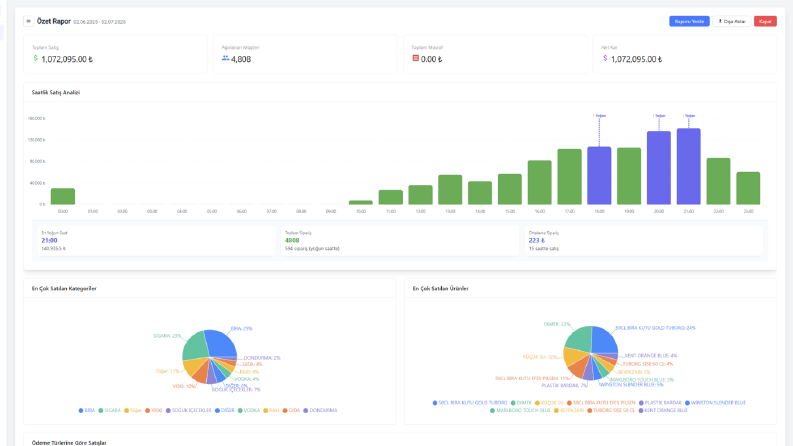Click the Net Kar amount 1,072,095.00 ₺
This screenshot has width=793, height=446.
(x=636, y=59)
